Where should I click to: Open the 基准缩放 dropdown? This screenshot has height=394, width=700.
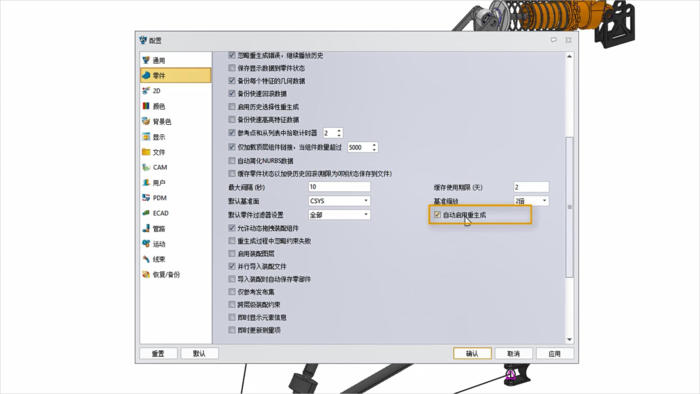(x=531, y=201)
